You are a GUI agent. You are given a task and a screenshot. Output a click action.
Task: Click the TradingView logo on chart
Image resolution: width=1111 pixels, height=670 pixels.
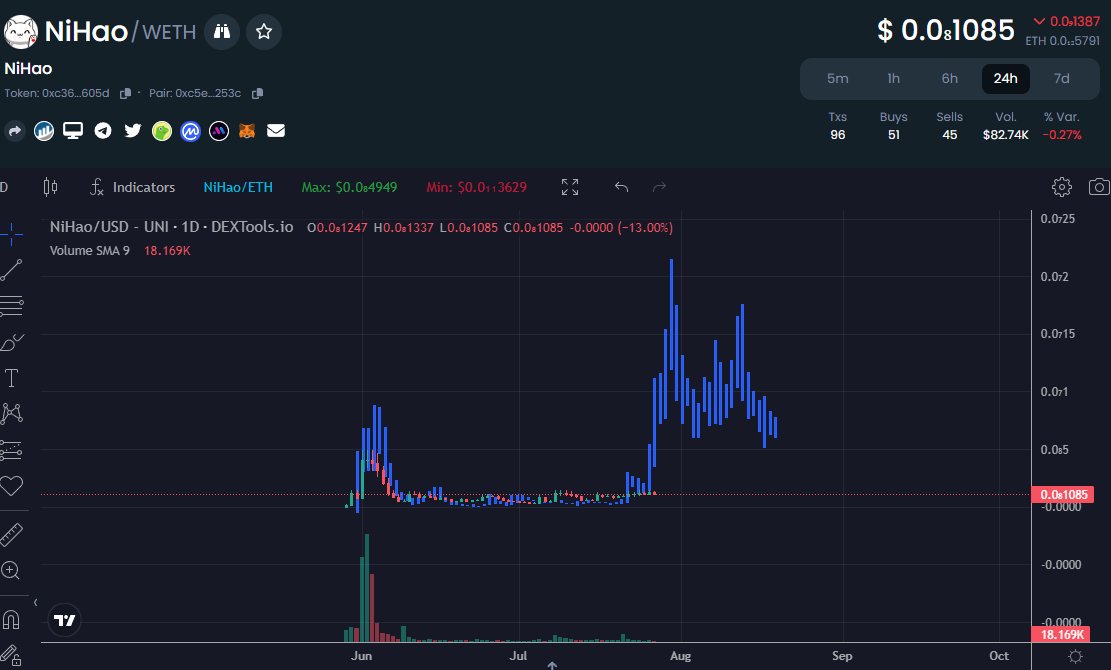coord(64,620)
